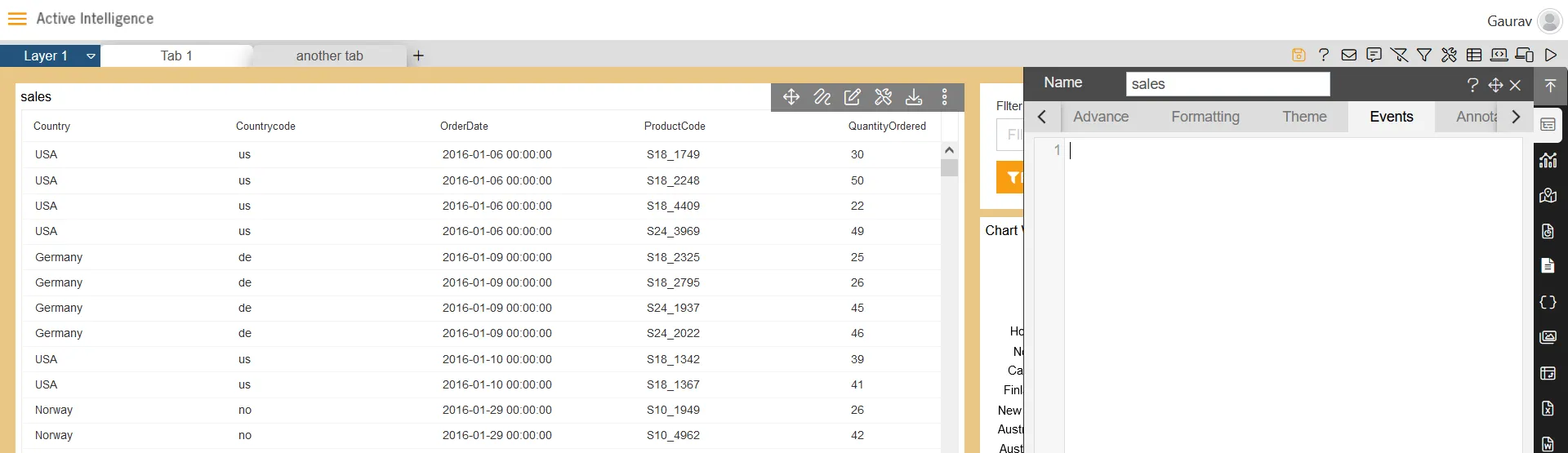
Task: Click the play preview icon
Action: click(x=1551, y=55)
